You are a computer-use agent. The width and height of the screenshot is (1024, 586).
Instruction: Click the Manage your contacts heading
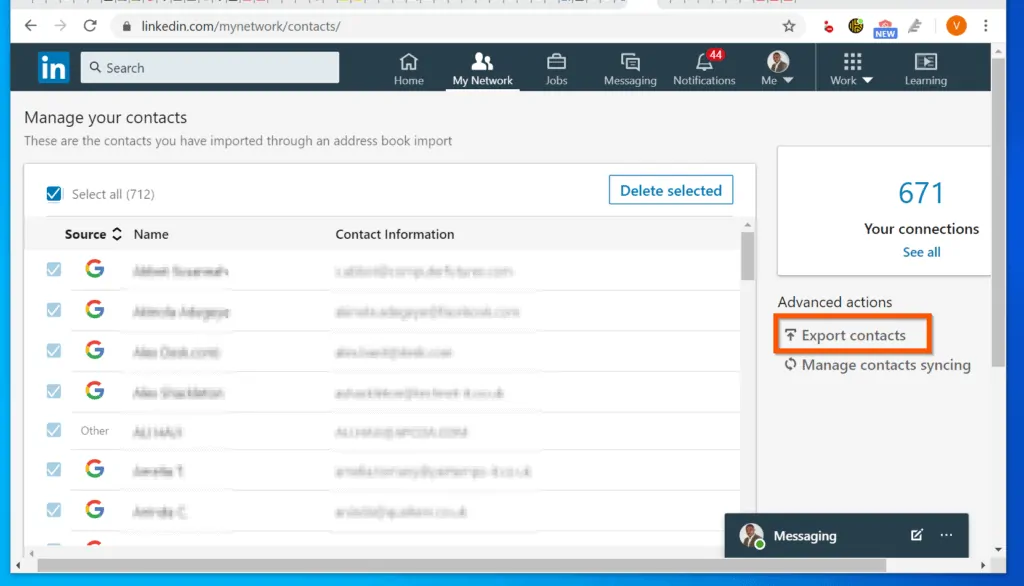pos(106,118)
